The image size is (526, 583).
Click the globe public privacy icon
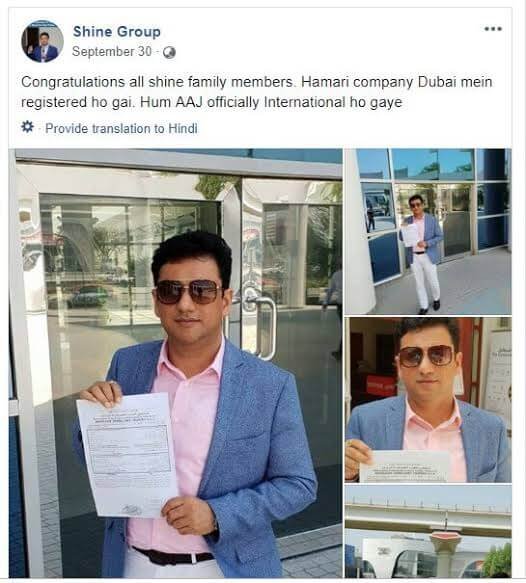(169, 52)
